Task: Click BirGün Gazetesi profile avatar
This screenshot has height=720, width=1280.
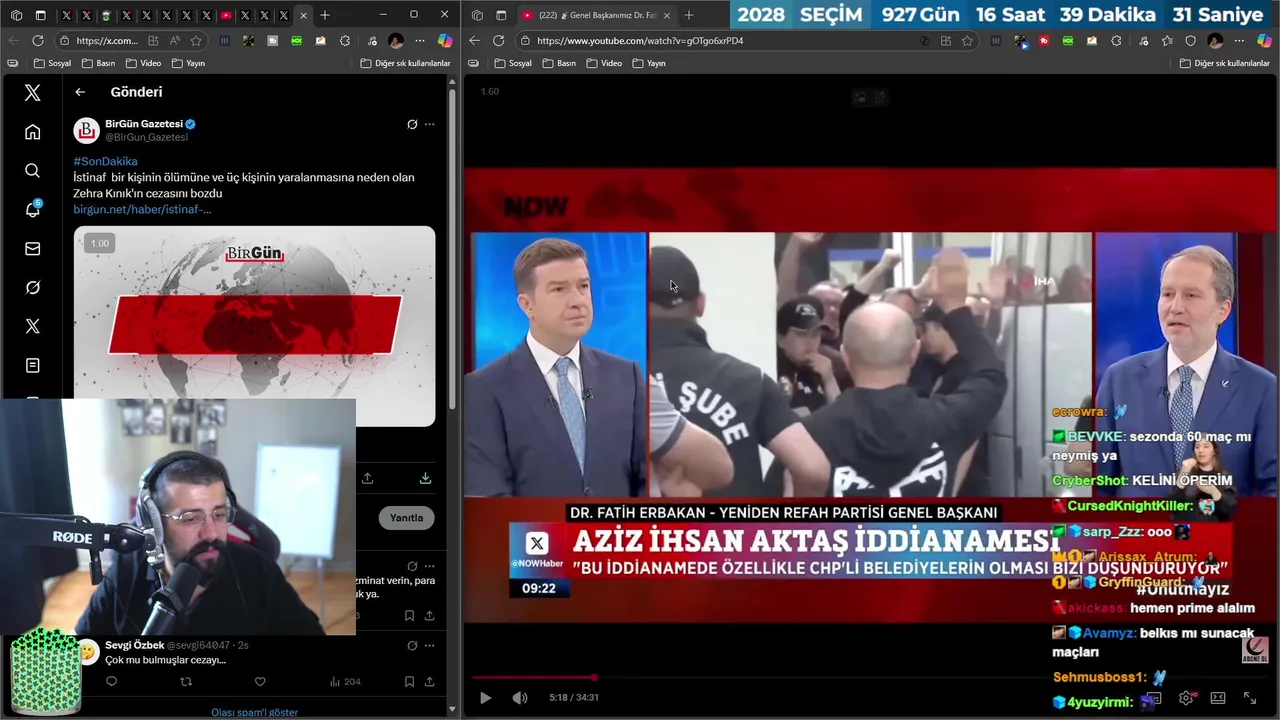Action: pos(87,130)
